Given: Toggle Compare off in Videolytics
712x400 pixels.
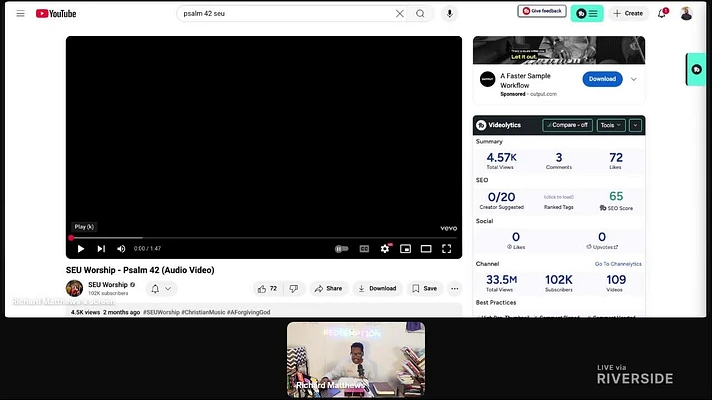Looking at the screenshot, I should click(567, 125).
